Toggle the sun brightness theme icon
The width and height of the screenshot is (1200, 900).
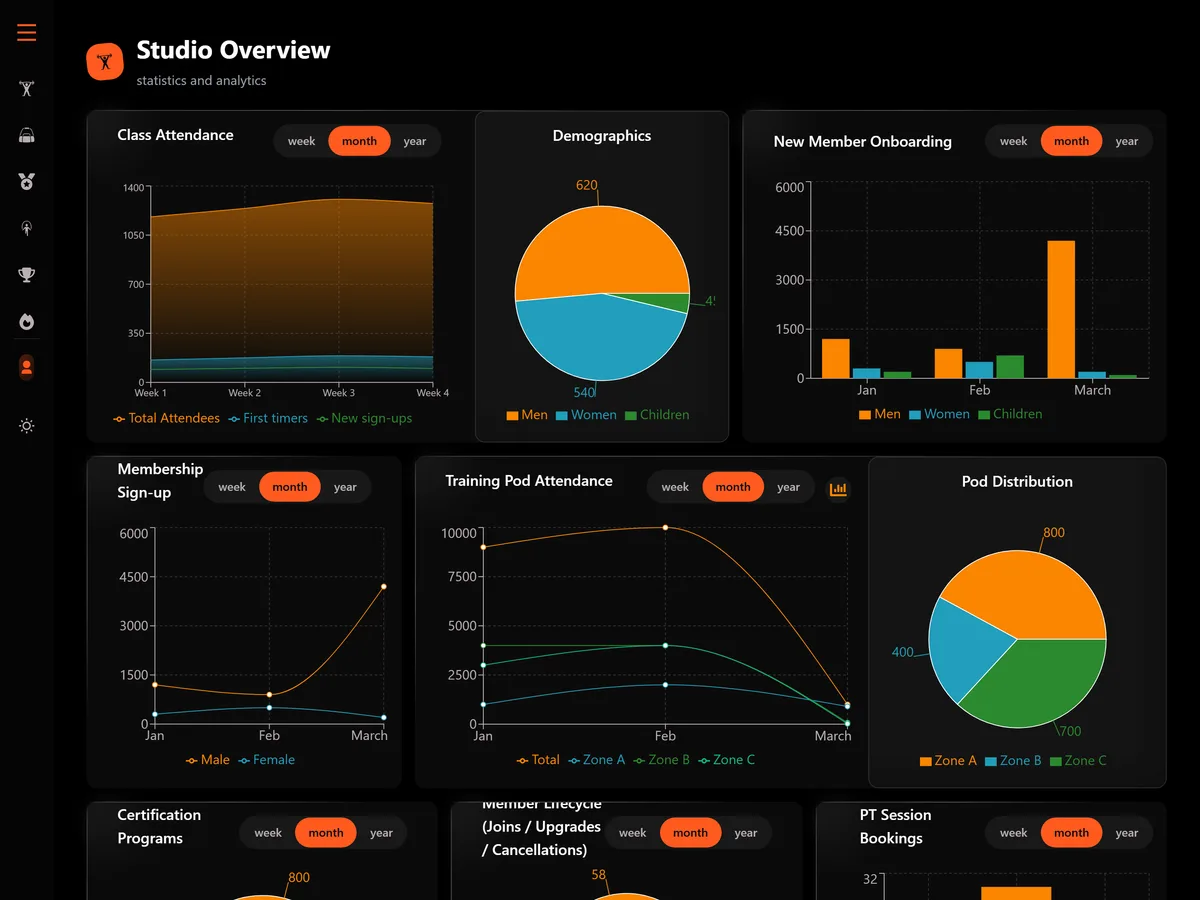pyautogui.click(x=27, y=426)
